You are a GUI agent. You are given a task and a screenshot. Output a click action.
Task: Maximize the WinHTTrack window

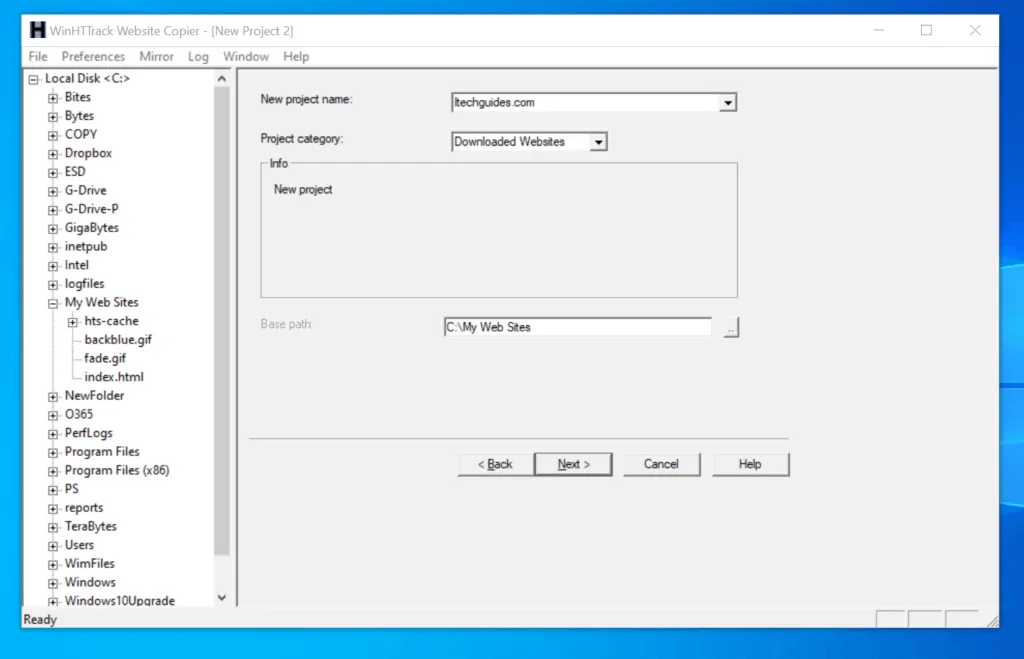pos(926,30)
